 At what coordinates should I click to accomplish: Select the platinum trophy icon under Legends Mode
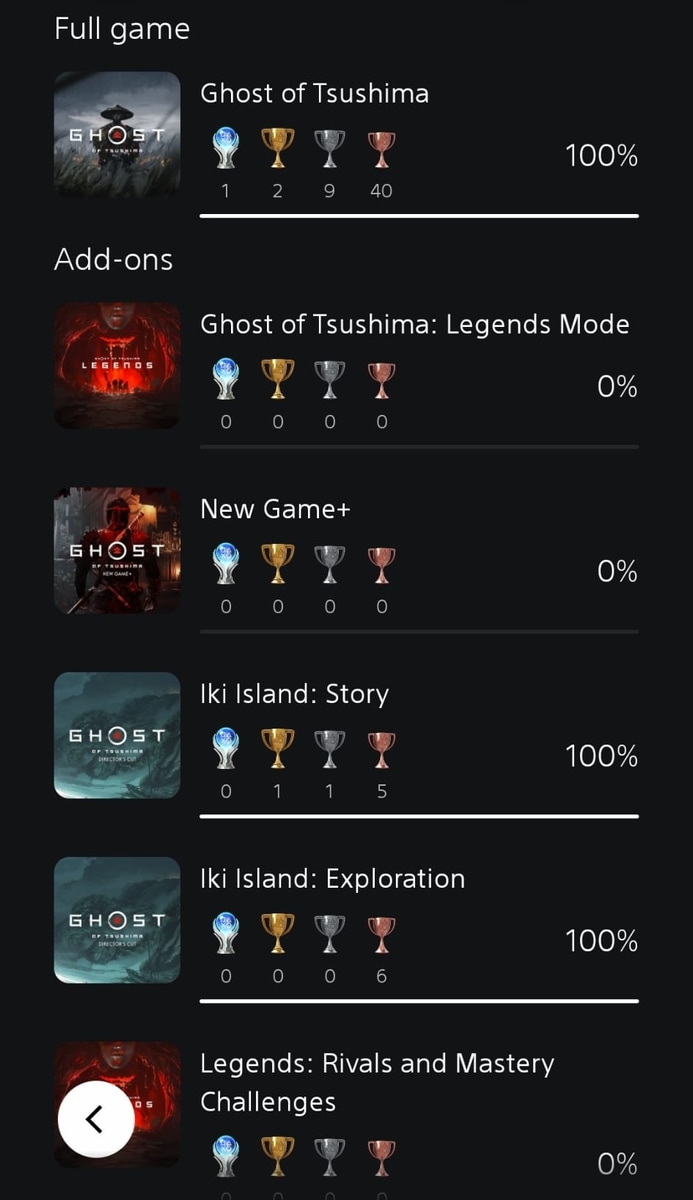pos(225,380)
